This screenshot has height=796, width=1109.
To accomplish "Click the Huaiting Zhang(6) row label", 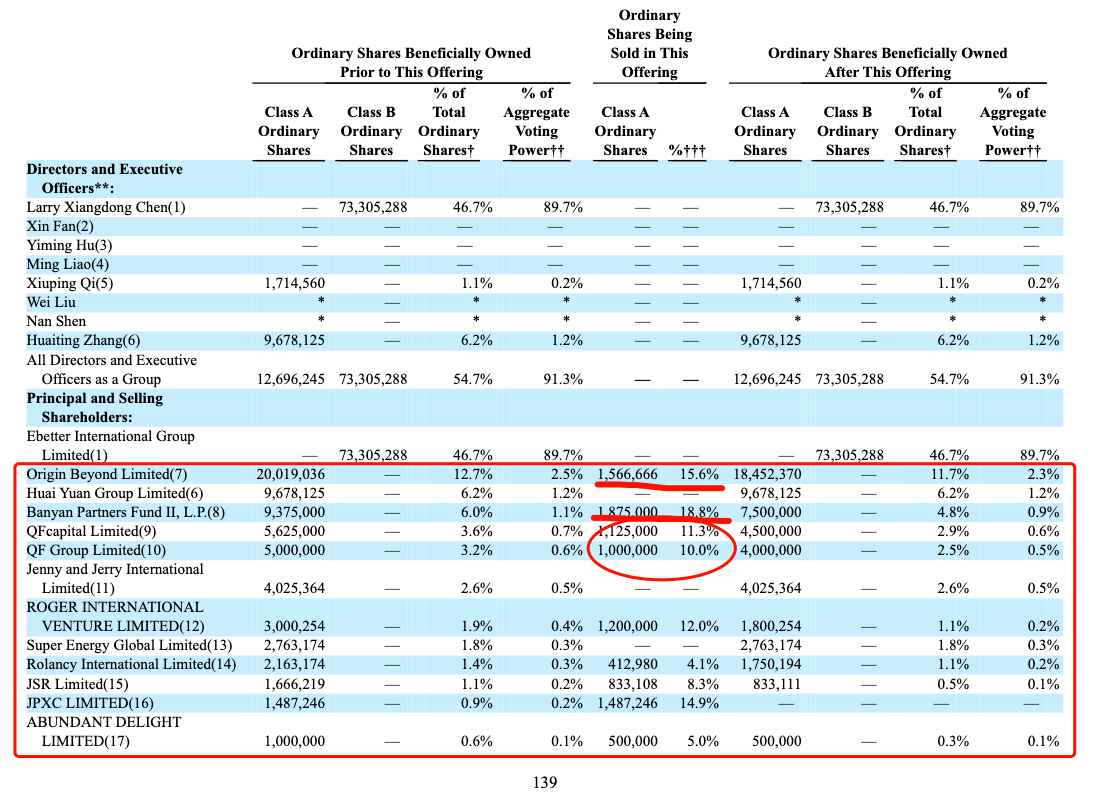I will coord(83,340).
